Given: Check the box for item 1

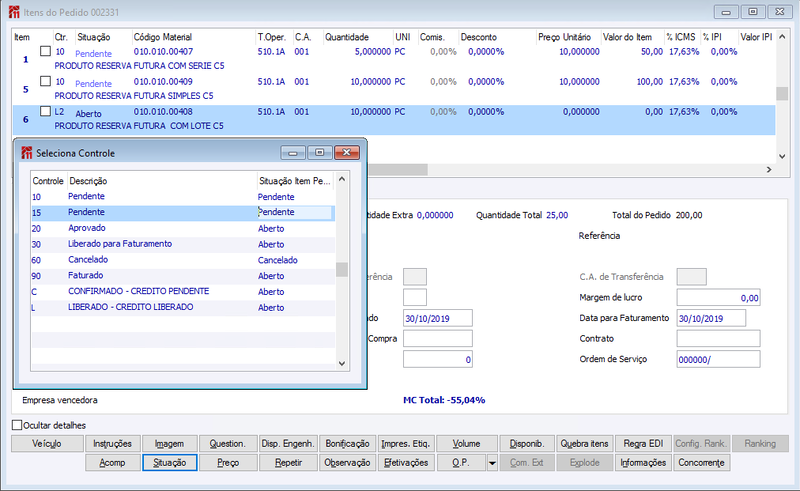Looking at the screenshot, I should coord(45,51).
